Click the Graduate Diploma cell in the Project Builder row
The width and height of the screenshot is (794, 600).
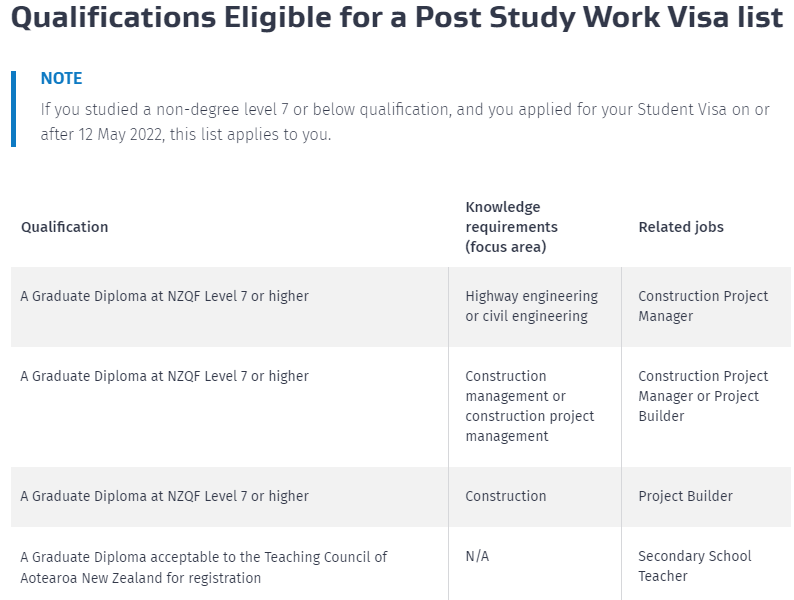[165, 496]
